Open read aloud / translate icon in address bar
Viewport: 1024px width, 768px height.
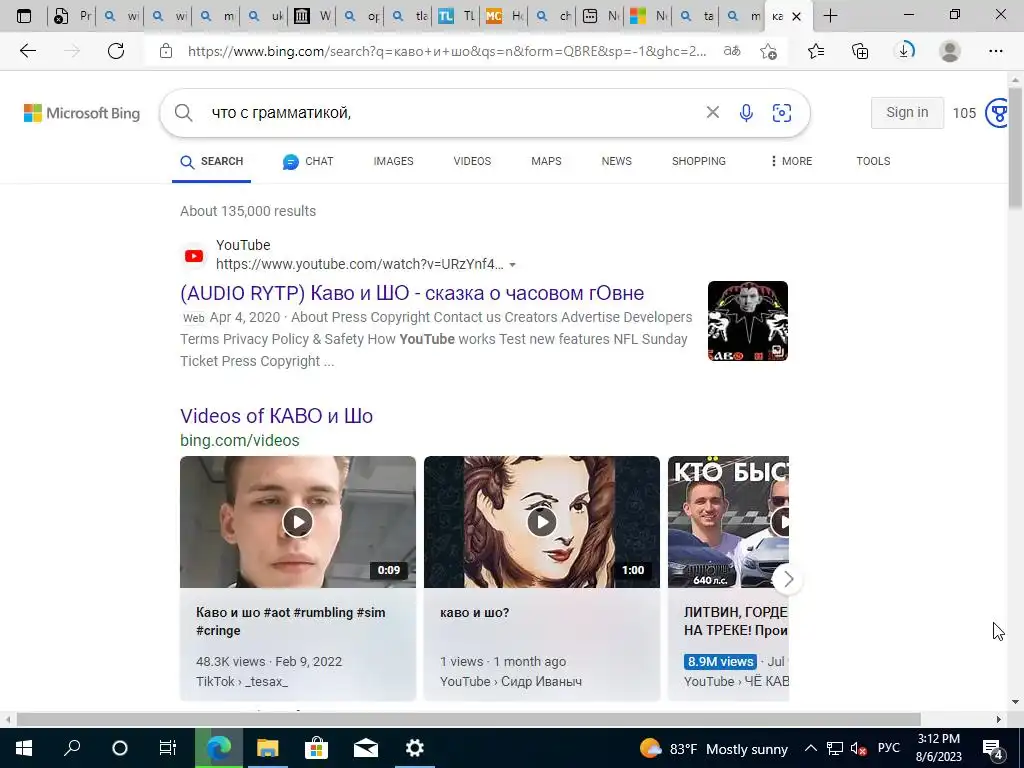point(732,51)
